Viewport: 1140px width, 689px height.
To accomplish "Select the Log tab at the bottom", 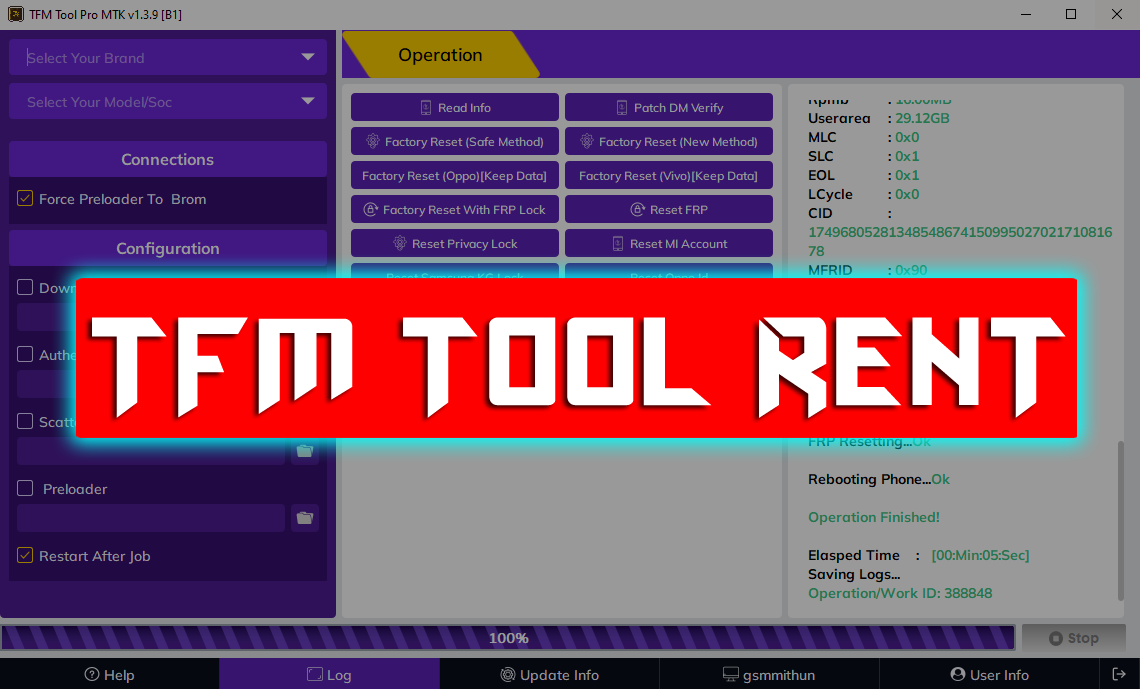I will tap(329, 674).
